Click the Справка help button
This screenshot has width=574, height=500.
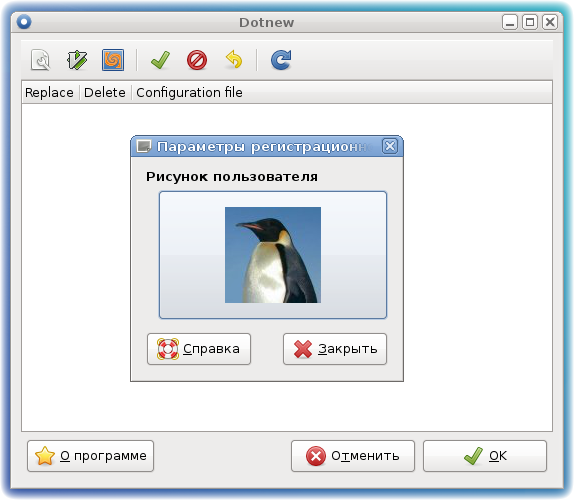[199, 349]
